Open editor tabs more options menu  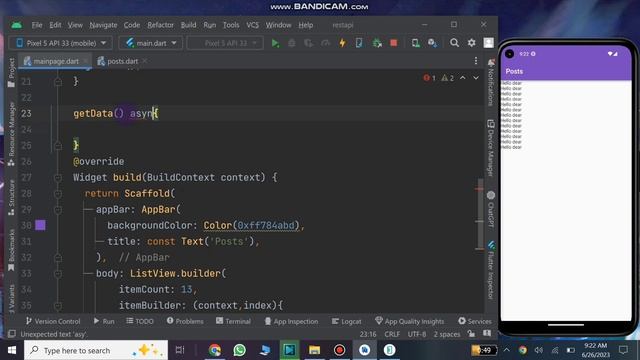pyautogui.click(x=476, y=61)
